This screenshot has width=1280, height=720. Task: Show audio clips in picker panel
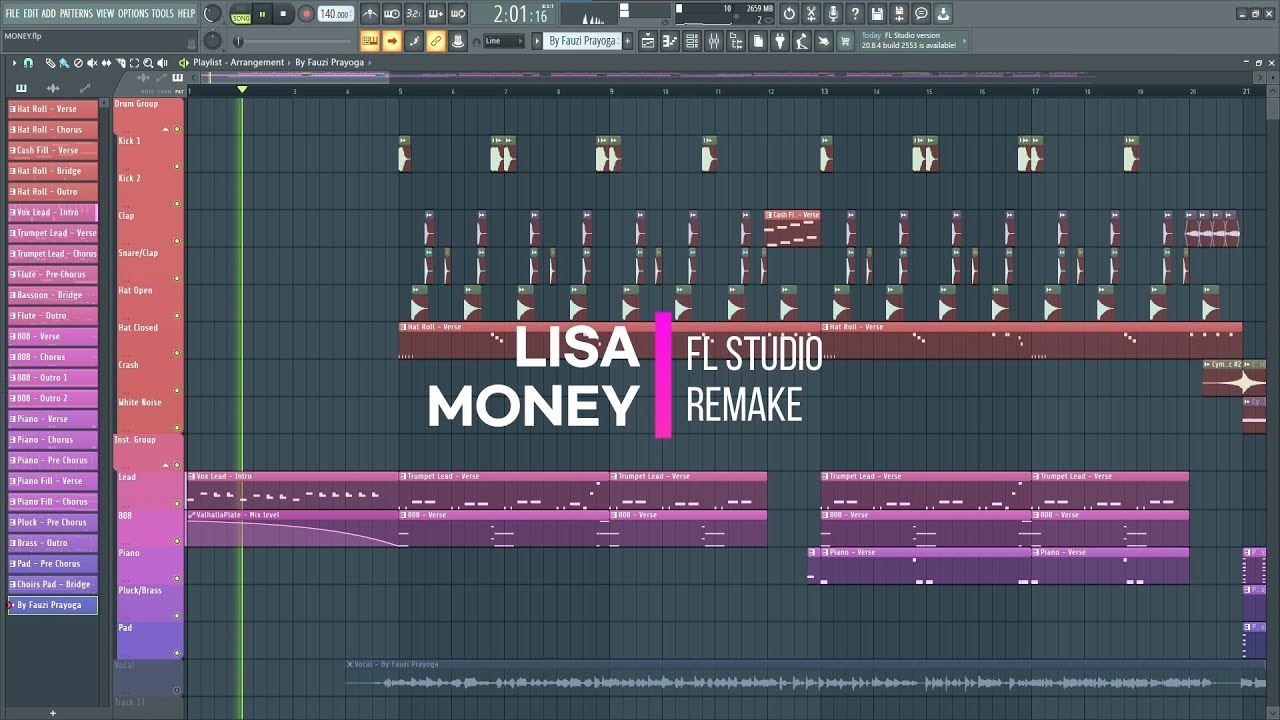[x=53, y=88]
